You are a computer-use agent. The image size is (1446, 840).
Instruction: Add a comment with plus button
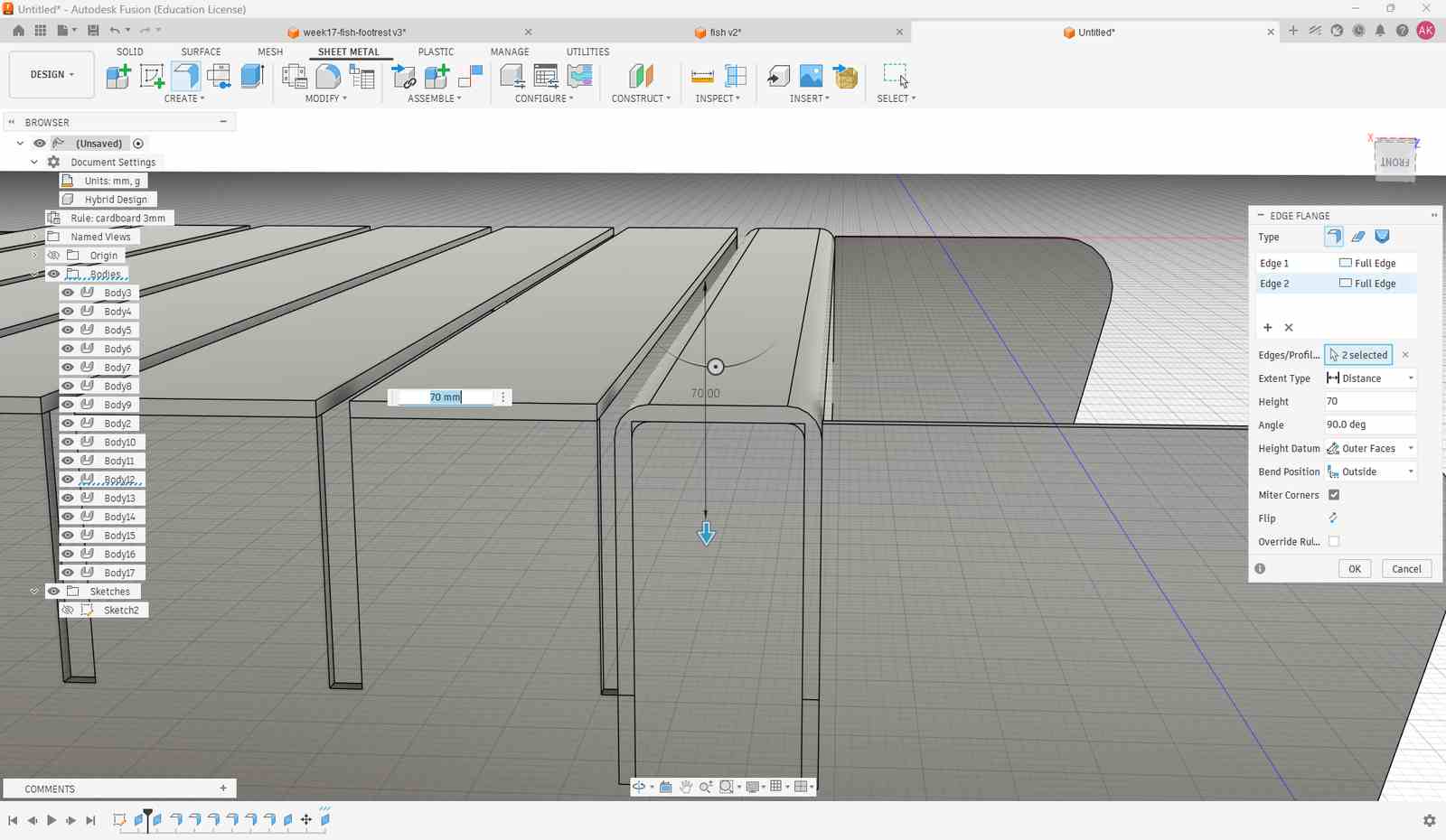coord(223,789)
